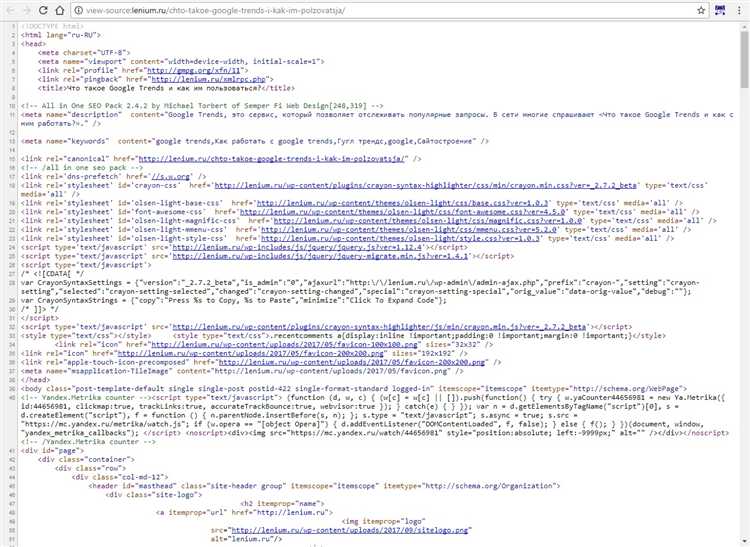Image resolution: width=750 pixels, height=547 pixels.
Task: Click the meta viewport line
Action: pos(181,62)
